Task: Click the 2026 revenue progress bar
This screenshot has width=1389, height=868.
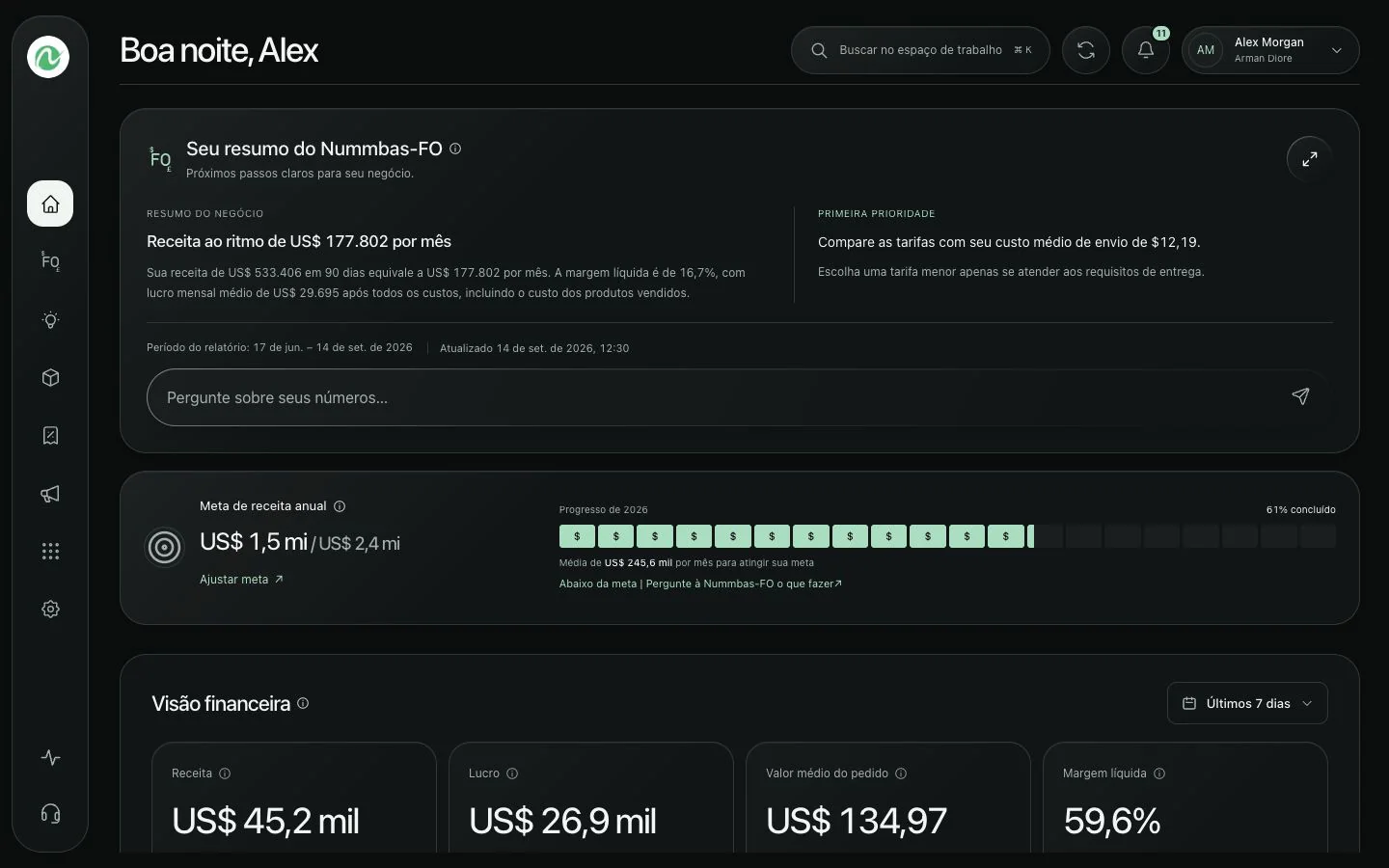Action: pyautogui.click(x=947, y=536)
